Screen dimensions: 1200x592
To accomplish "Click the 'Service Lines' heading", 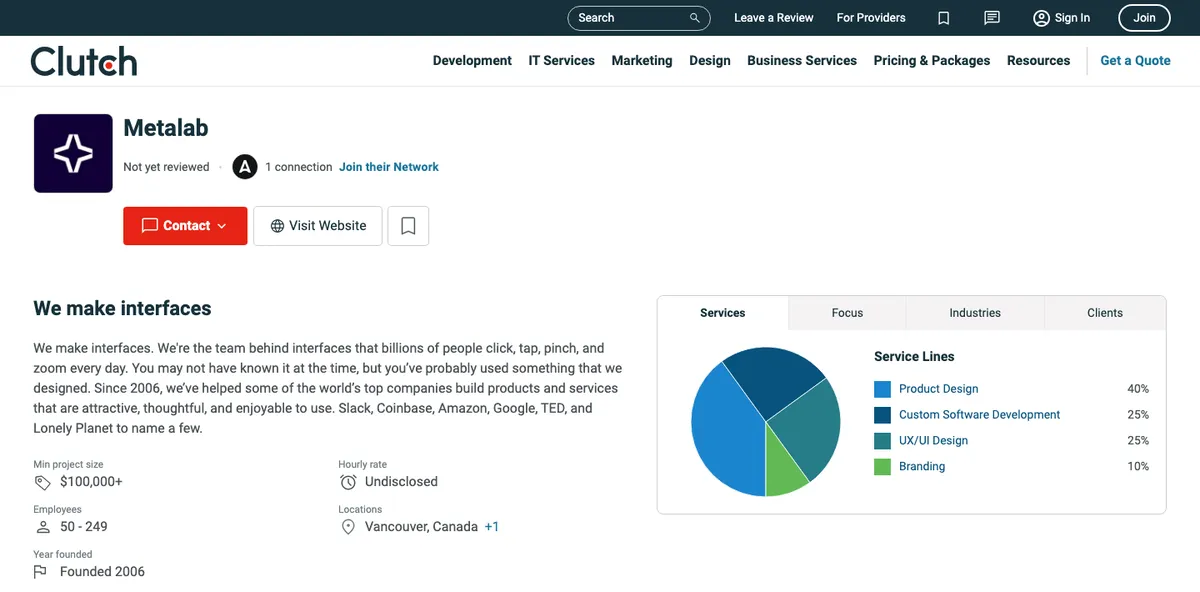I will pos(914,357).
